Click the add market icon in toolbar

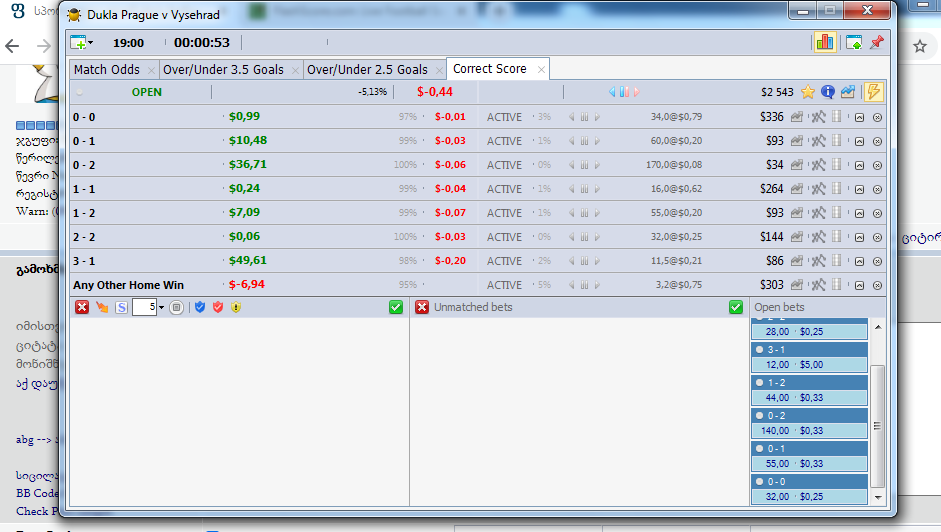(x=78, y=42)
